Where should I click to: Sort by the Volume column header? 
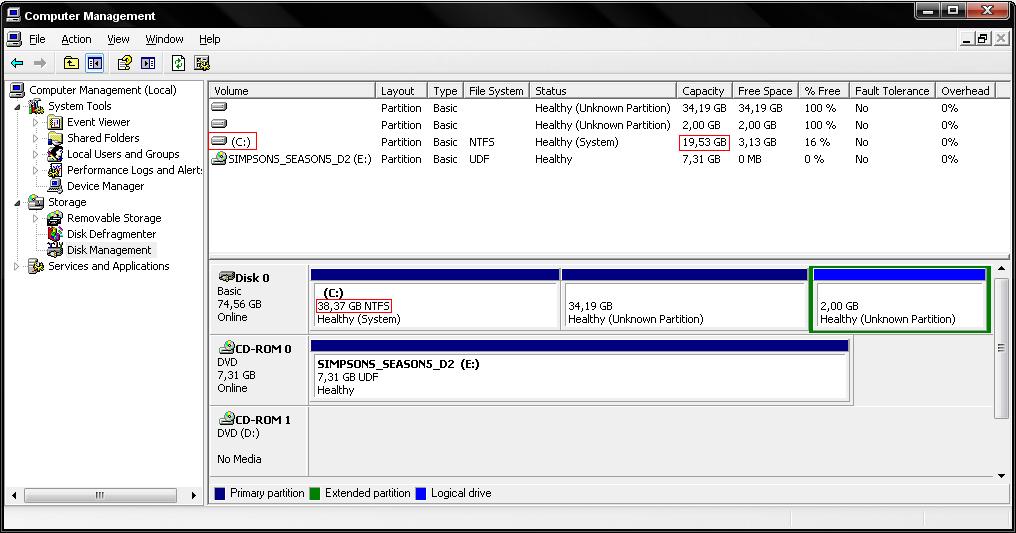[292, 91]
